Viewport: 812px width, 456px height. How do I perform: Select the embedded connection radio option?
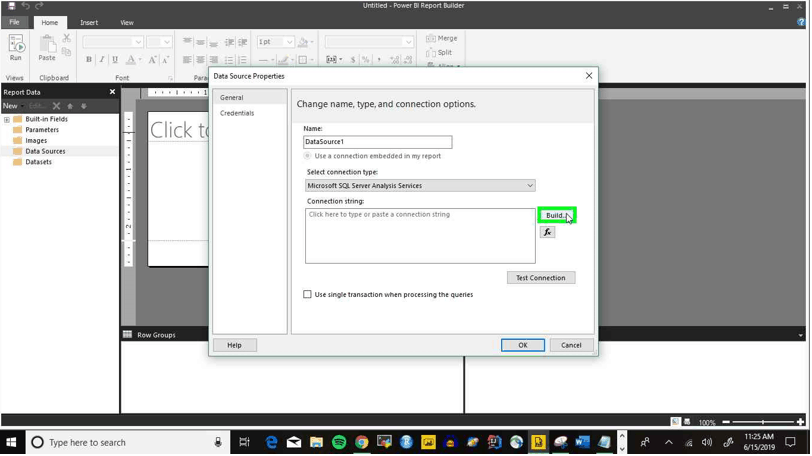click(308, 156)
